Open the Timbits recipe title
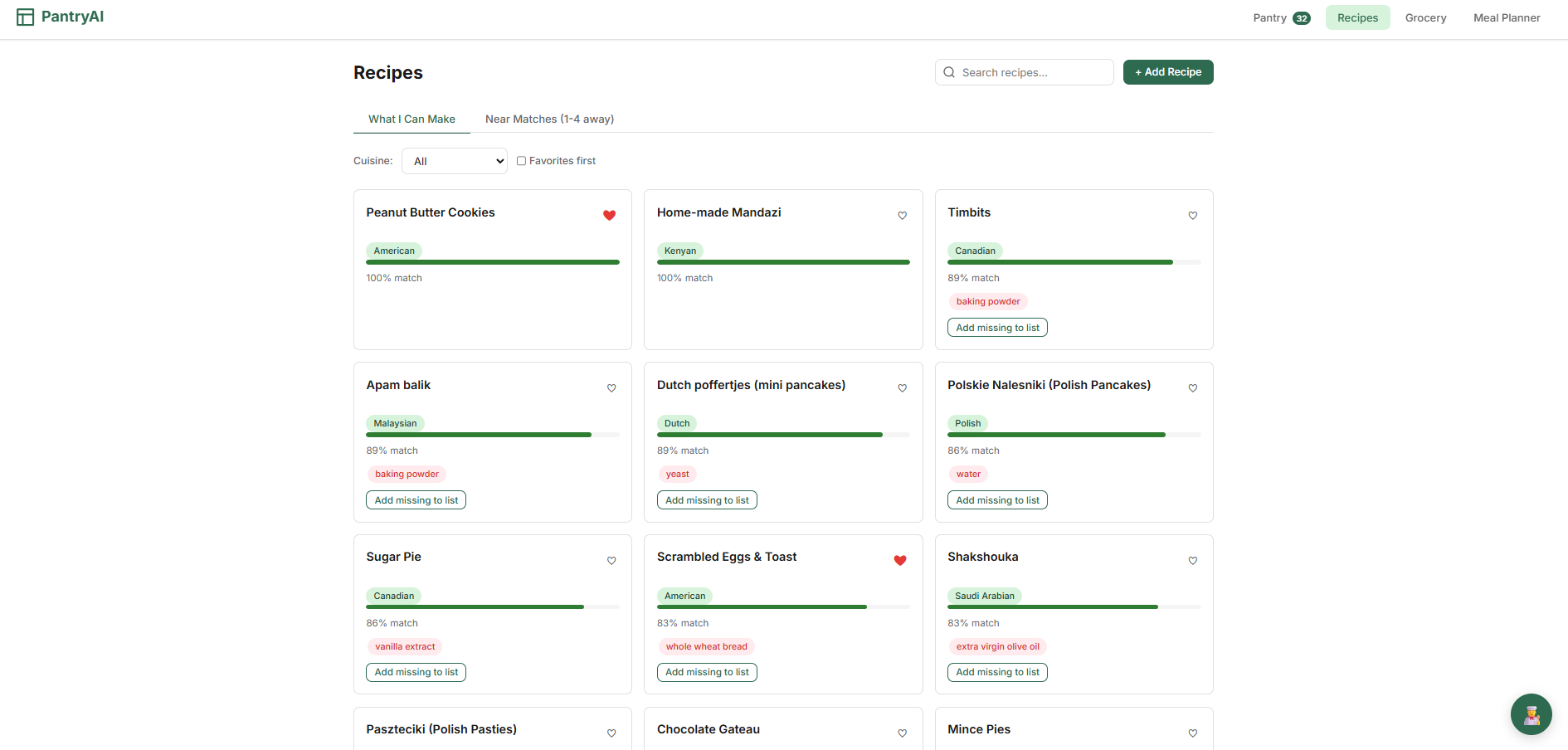The width and height of the screenshot is (1568, 750). (969, 212)
